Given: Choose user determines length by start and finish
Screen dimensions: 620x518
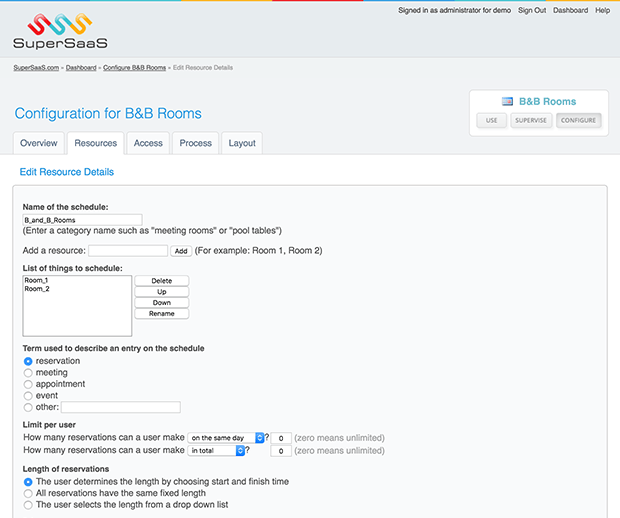Looking at the screenshot, I should [x=28, y=482].
